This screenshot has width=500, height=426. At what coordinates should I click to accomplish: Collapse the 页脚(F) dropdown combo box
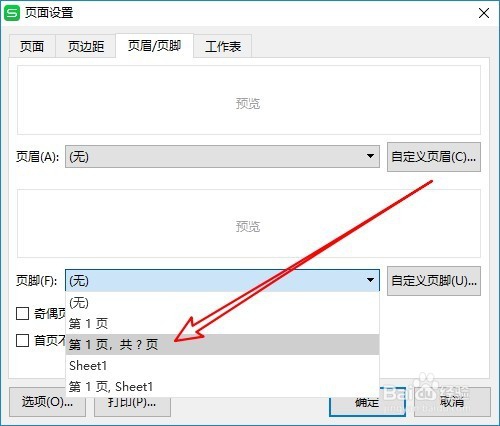[x=222, y=280]
